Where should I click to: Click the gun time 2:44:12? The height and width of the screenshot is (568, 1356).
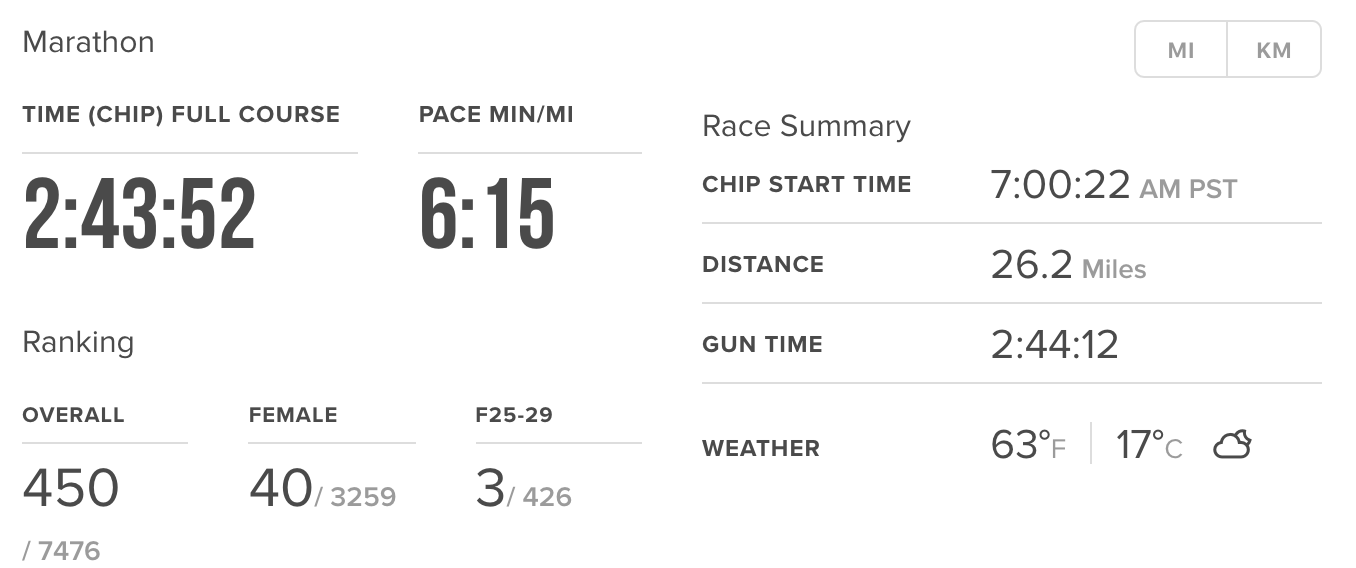pos(1054,345)
